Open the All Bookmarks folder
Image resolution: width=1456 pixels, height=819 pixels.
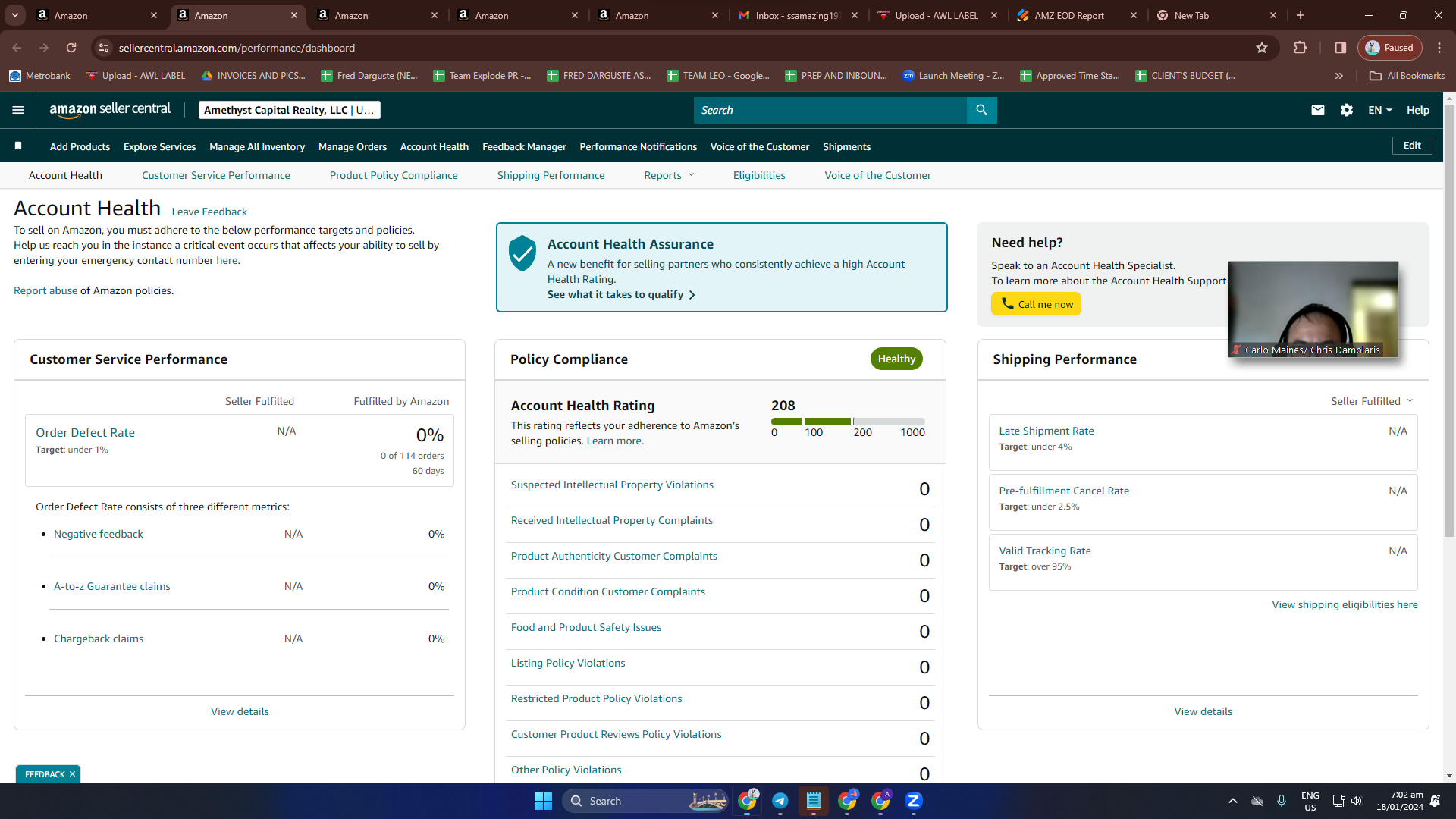(x=1407, y=76)
